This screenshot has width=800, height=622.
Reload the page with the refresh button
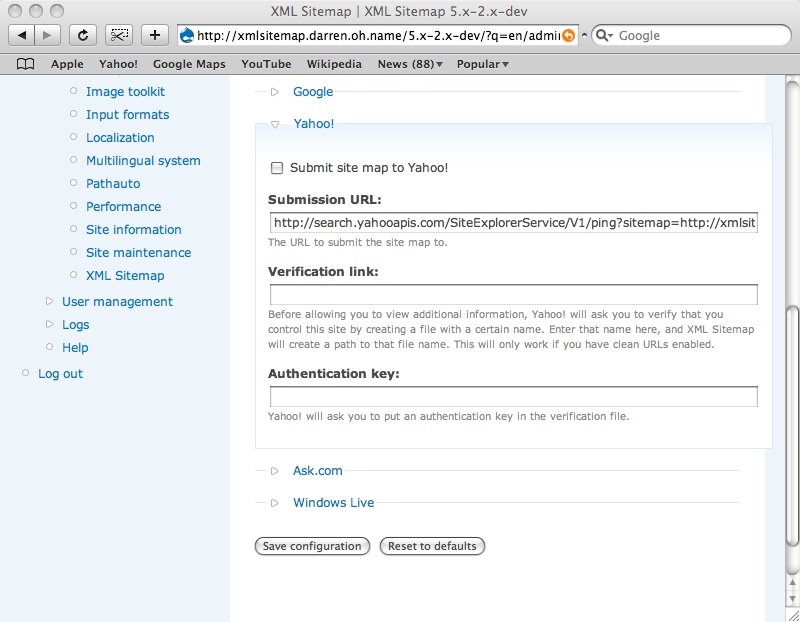(83, 35)
